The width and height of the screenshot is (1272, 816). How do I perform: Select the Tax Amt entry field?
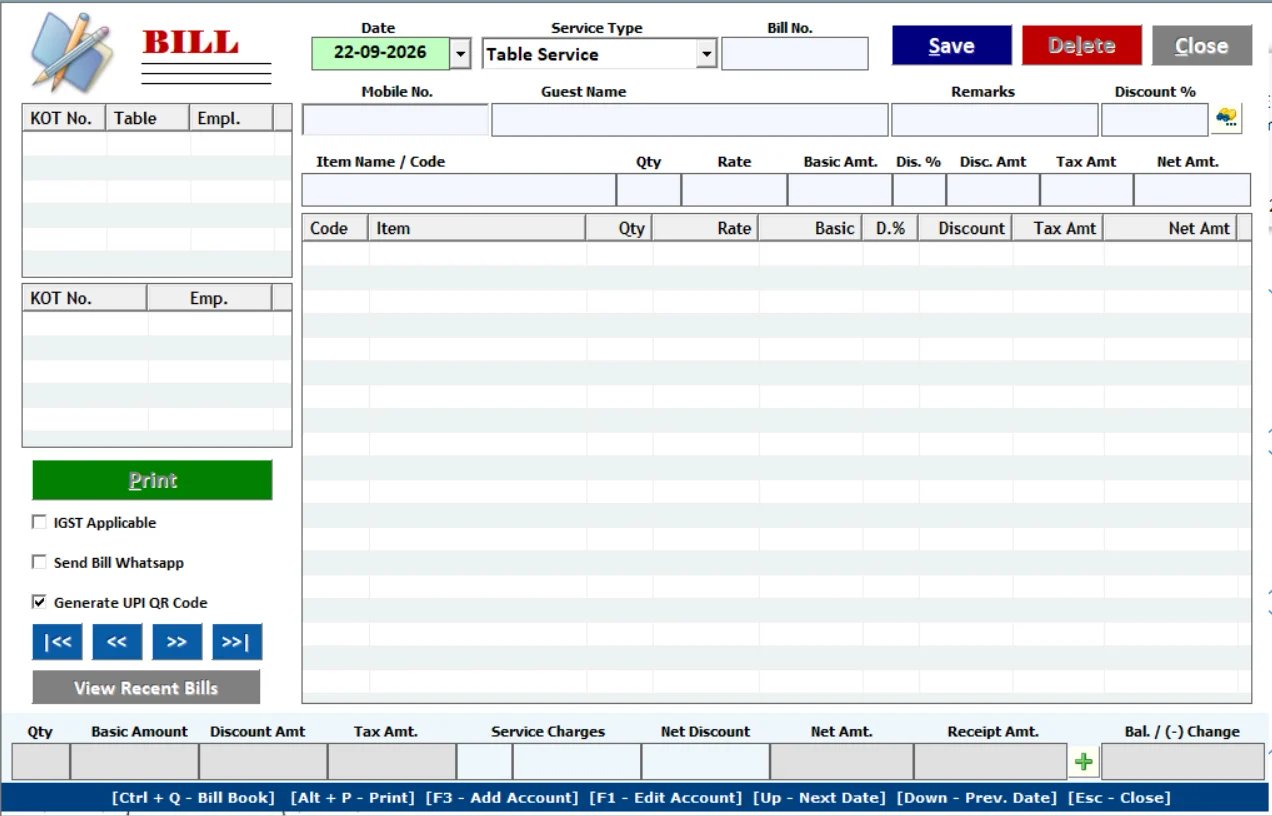[1086, 190]
